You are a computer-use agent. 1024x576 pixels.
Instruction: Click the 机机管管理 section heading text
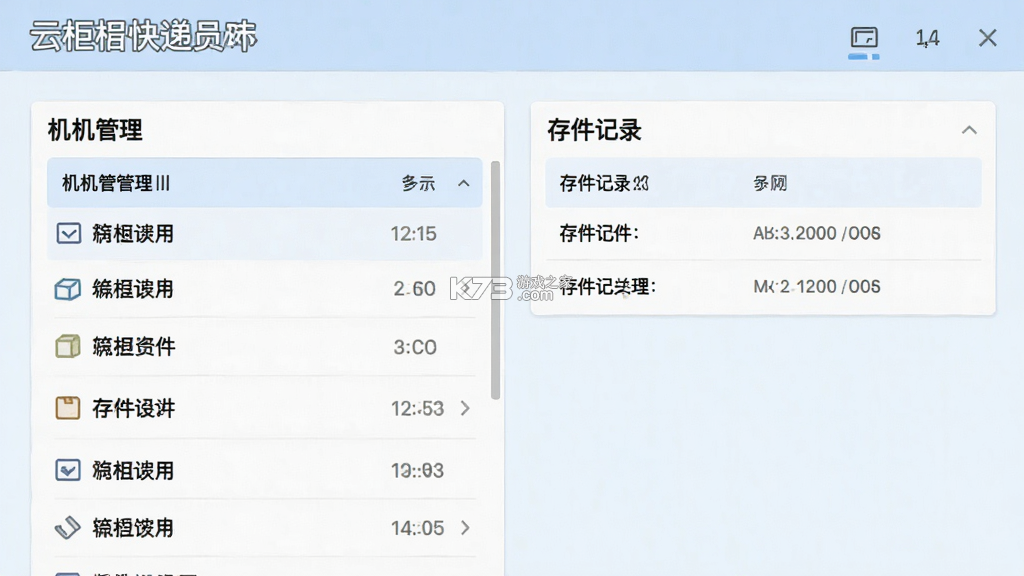[116, 184]
